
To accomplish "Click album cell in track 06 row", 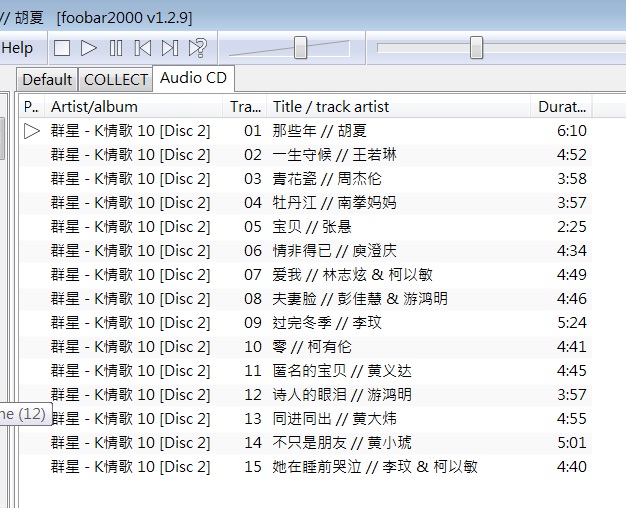I will (x=131, y=250).
